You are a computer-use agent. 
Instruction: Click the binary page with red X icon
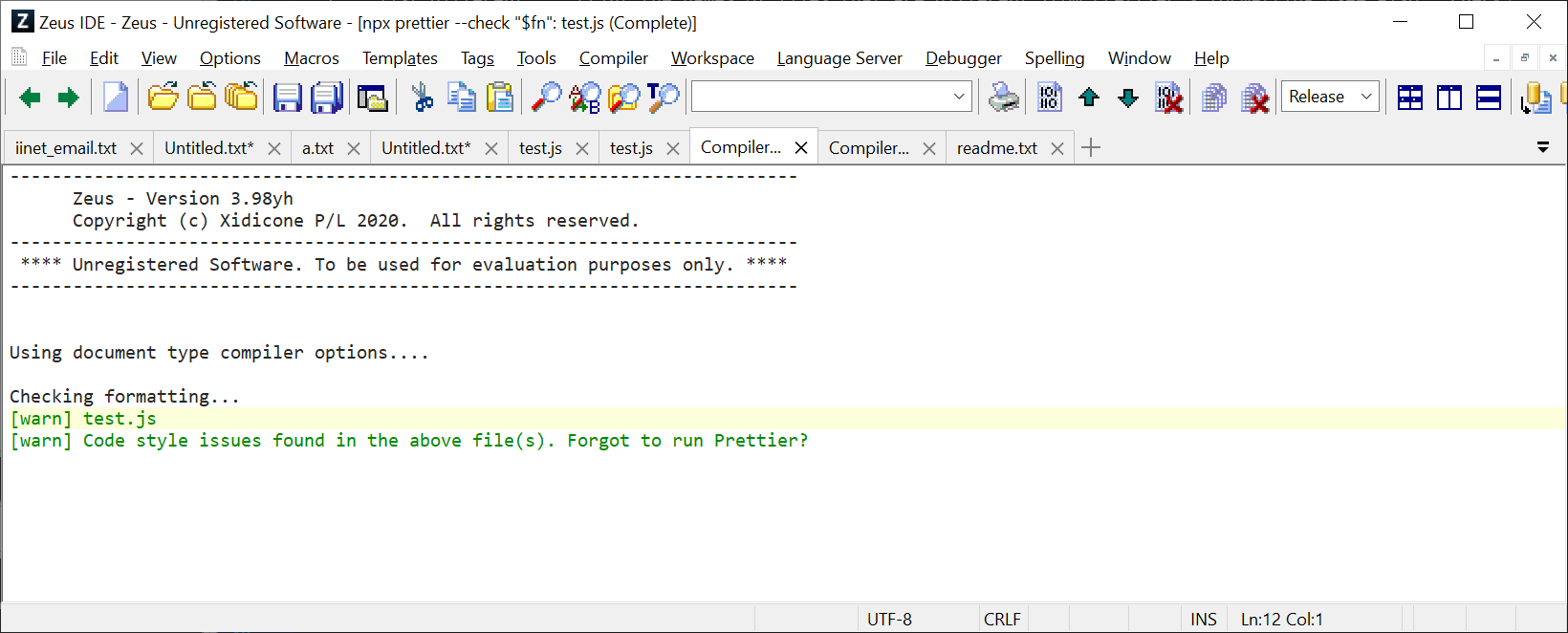1168,98
